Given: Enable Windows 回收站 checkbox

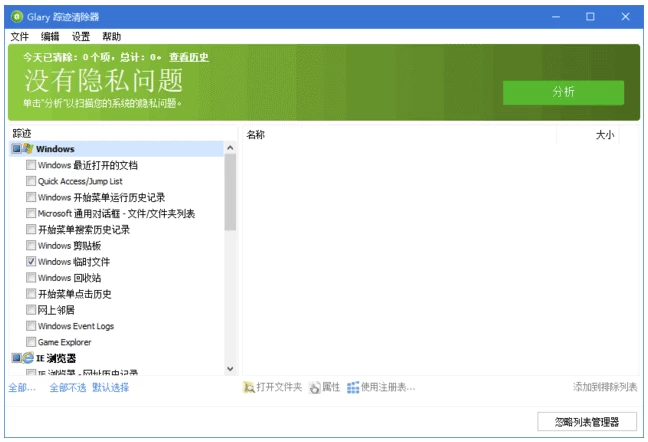Looking at the screenshot, I should [31, 277].
